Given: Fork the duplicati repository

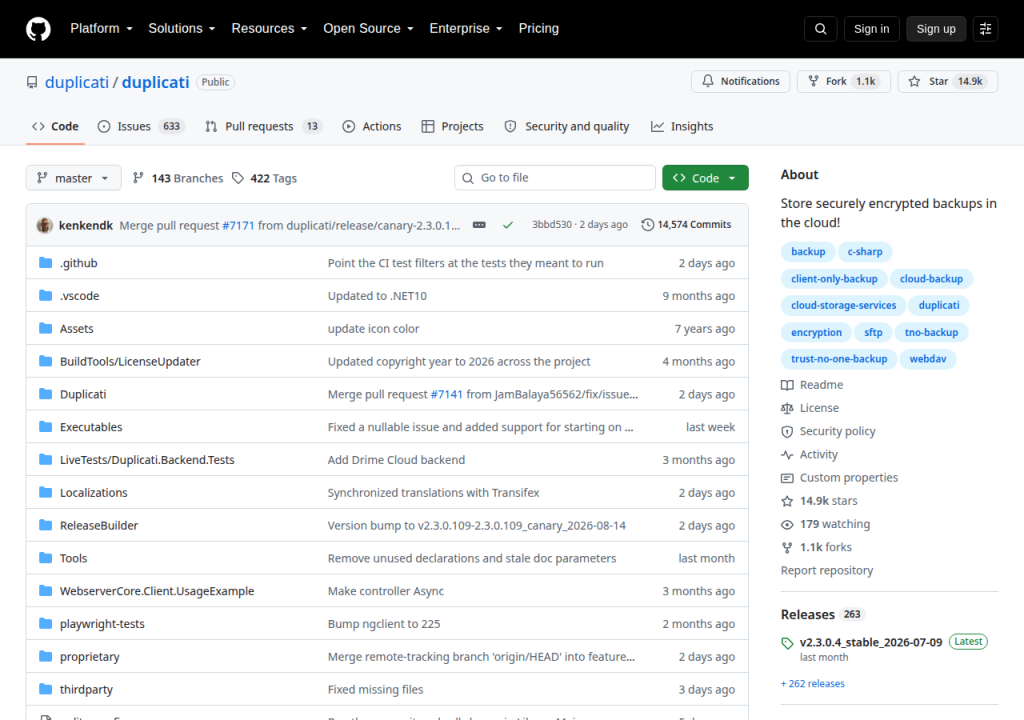Looking at the screenshot, I should (x=844, y=82).
